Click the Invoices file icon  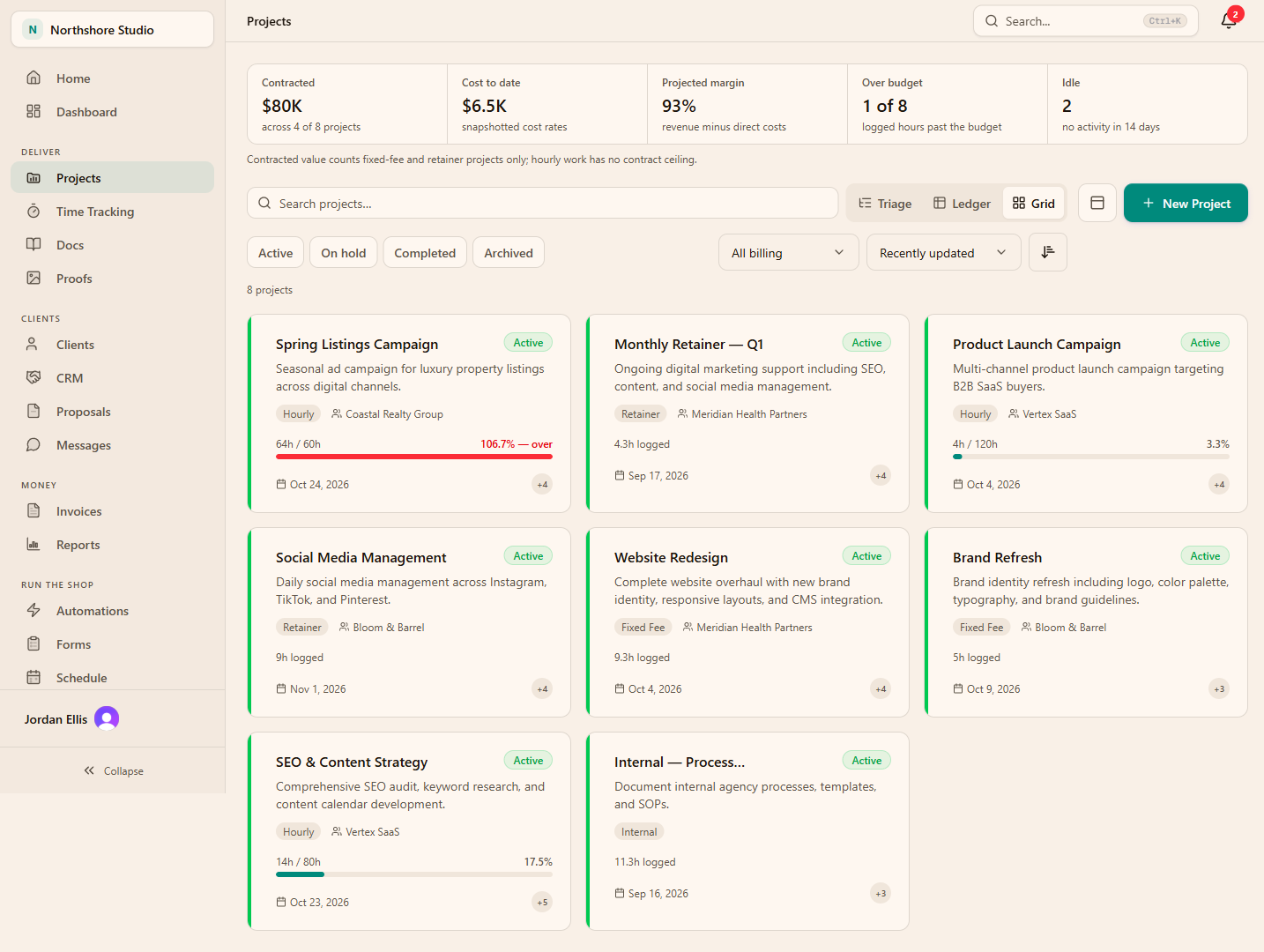click(33, 510)
